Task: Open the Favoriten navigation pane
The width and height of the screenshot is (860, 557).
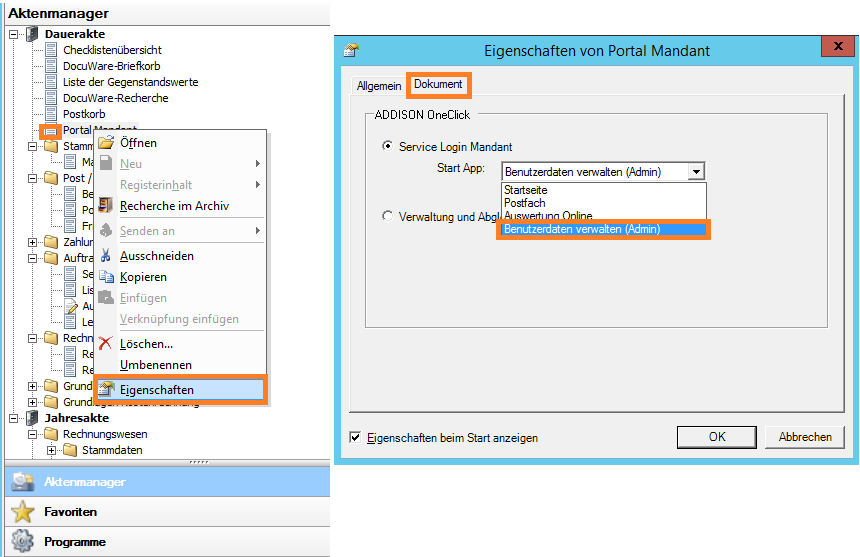Action: point(168,511)
